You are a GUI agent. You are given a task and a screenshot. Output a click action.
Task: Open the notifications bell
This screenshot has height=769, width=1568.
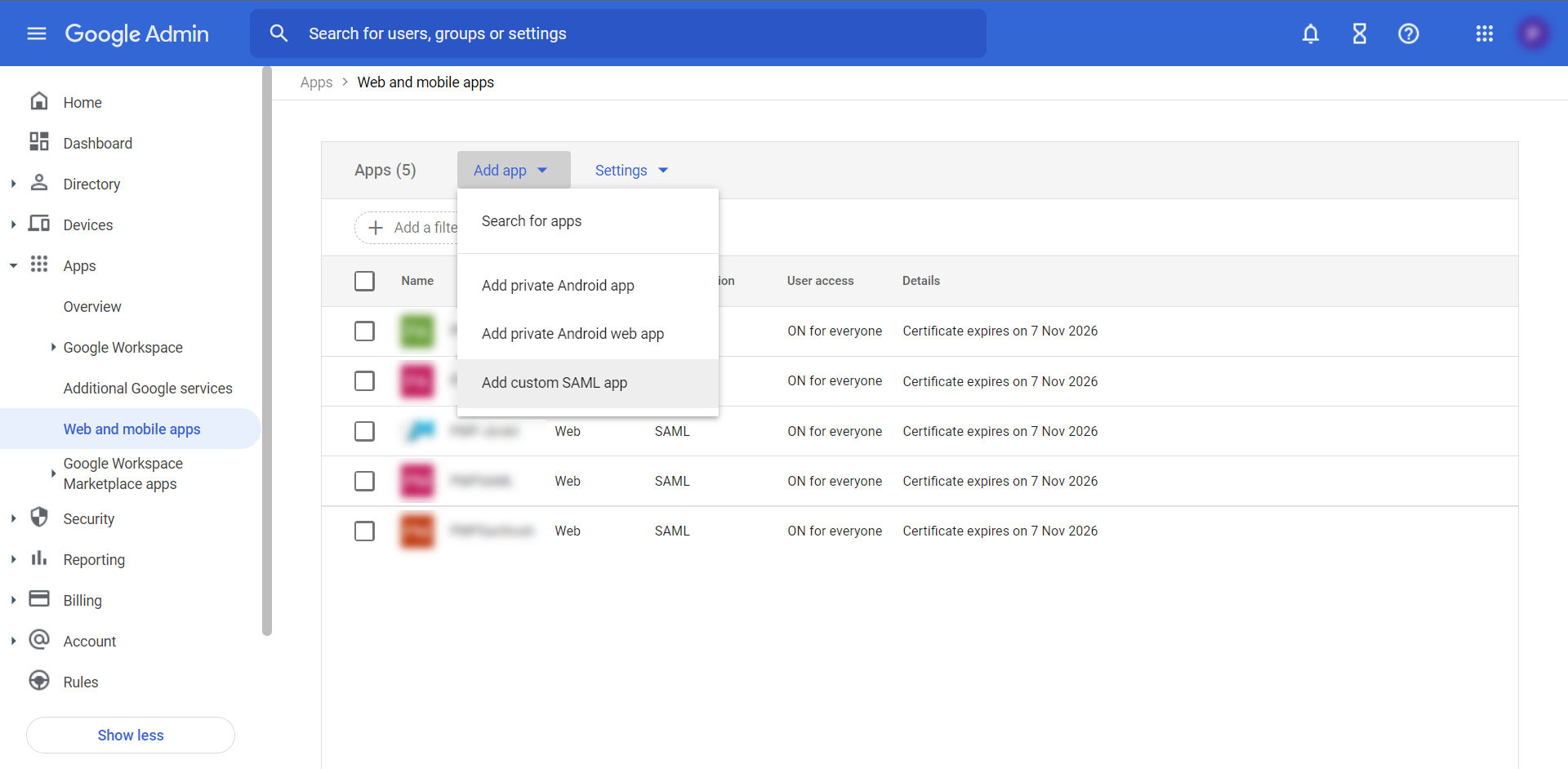click(1310, 33)
